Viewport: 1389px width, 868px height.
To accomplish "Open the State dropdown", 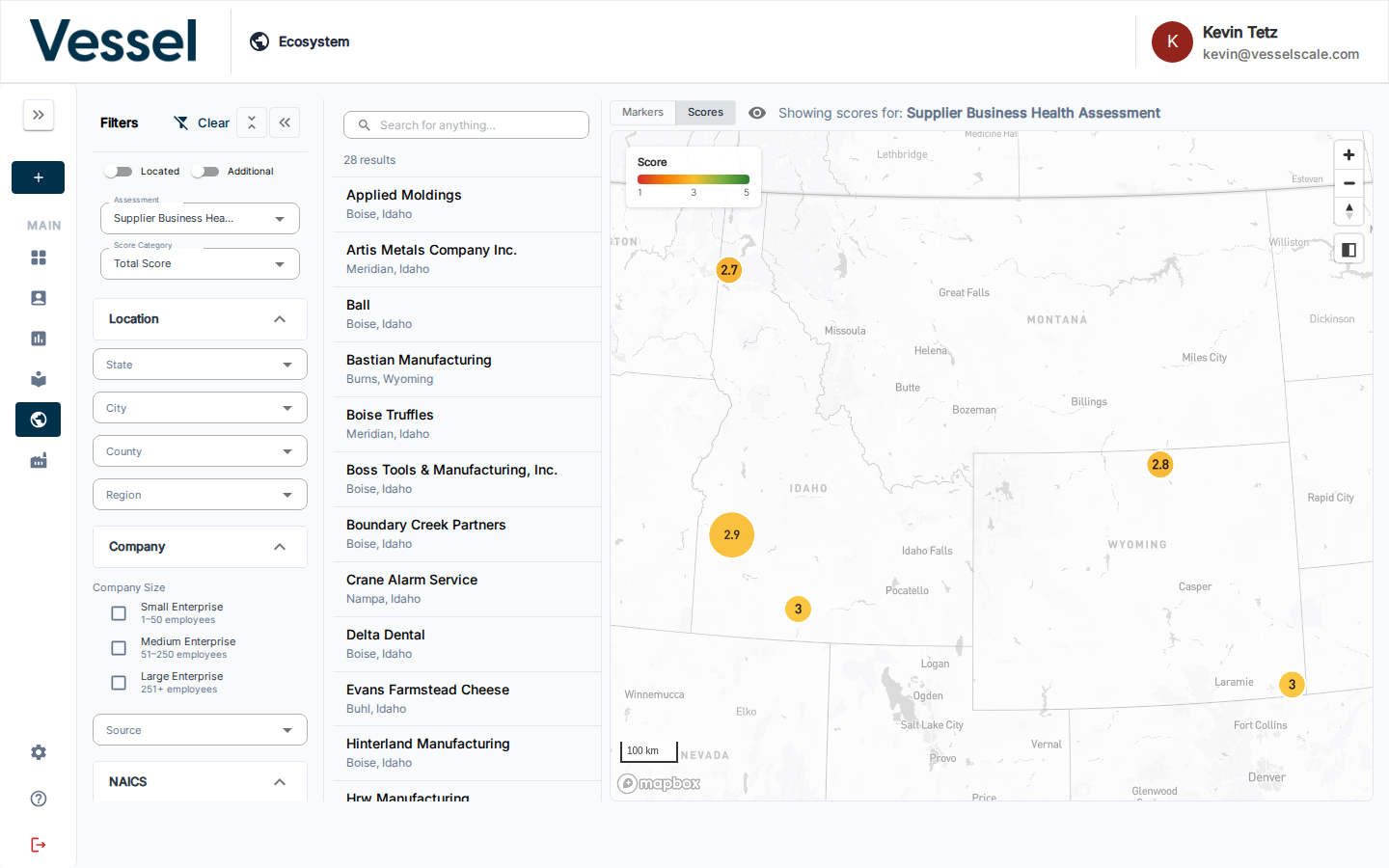I will point(200,365).
